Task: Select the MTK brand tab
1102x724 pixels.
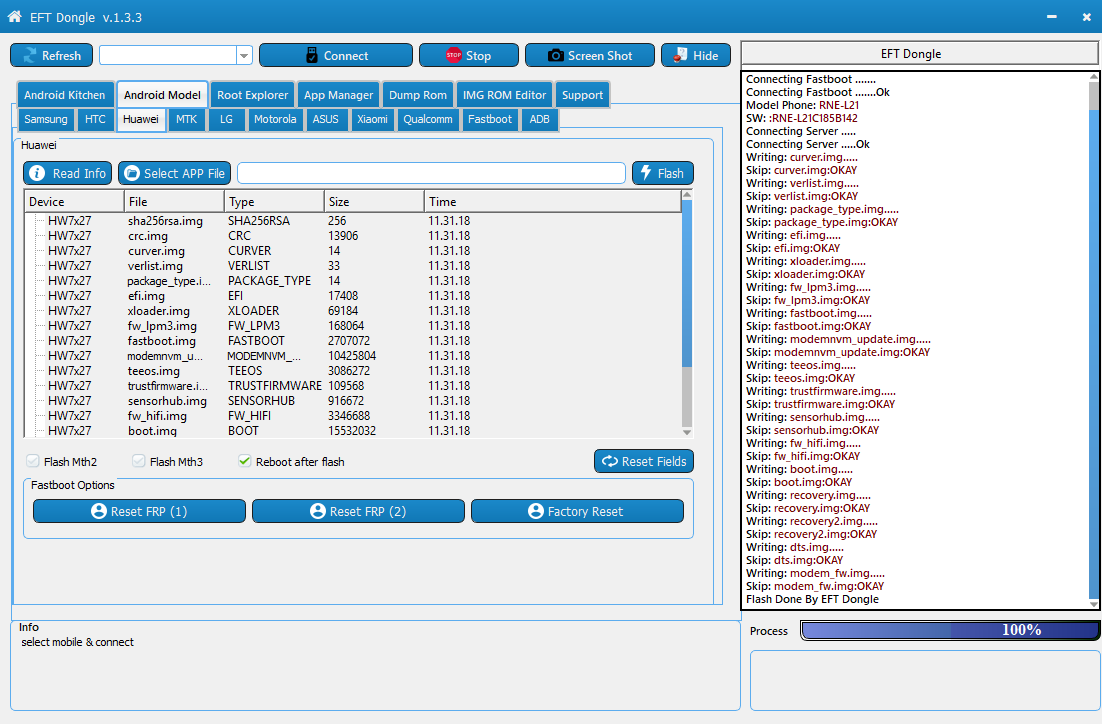Action: click(x=186, y=119)
